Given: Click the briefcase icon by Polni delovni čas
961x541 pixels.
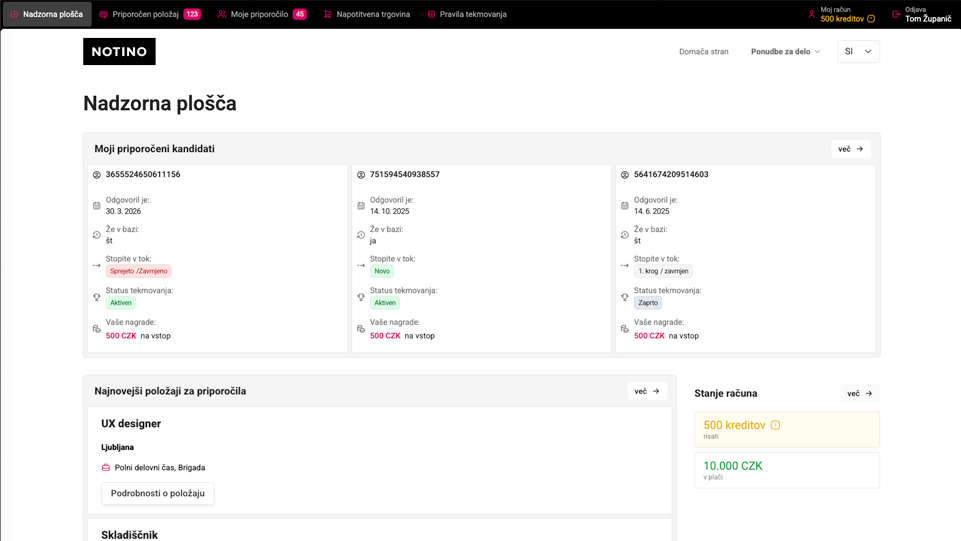Looking at the screenshot, I should [106, 467].
